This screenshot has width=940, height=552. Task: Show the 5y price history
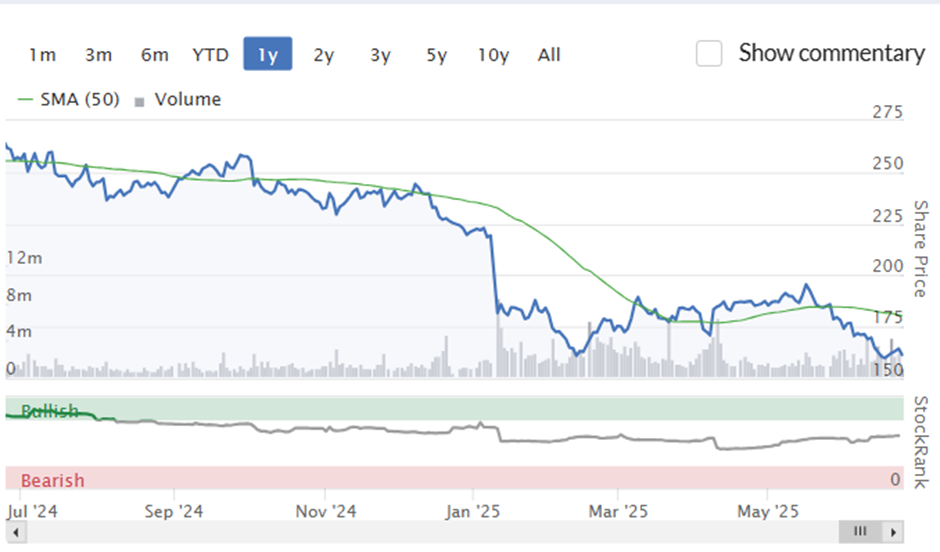tap(436, 55)
